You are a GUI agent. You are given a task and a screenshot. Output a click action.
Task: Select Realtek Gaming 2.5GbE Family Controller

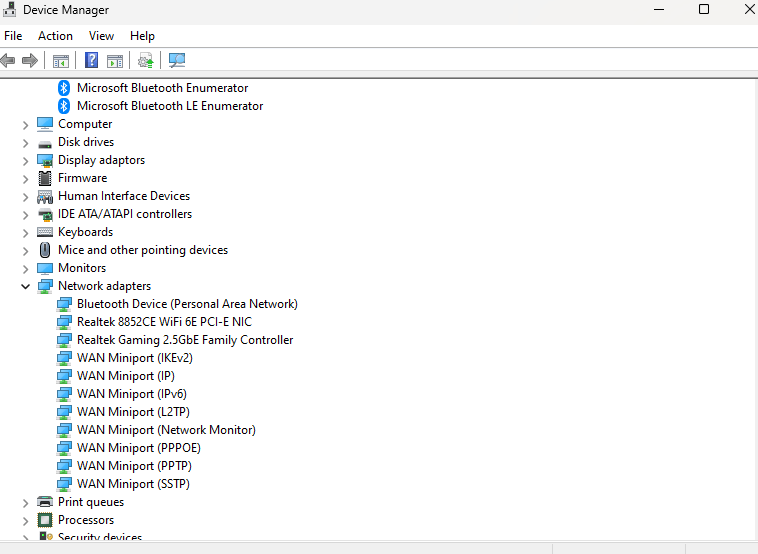coord(185,340)
